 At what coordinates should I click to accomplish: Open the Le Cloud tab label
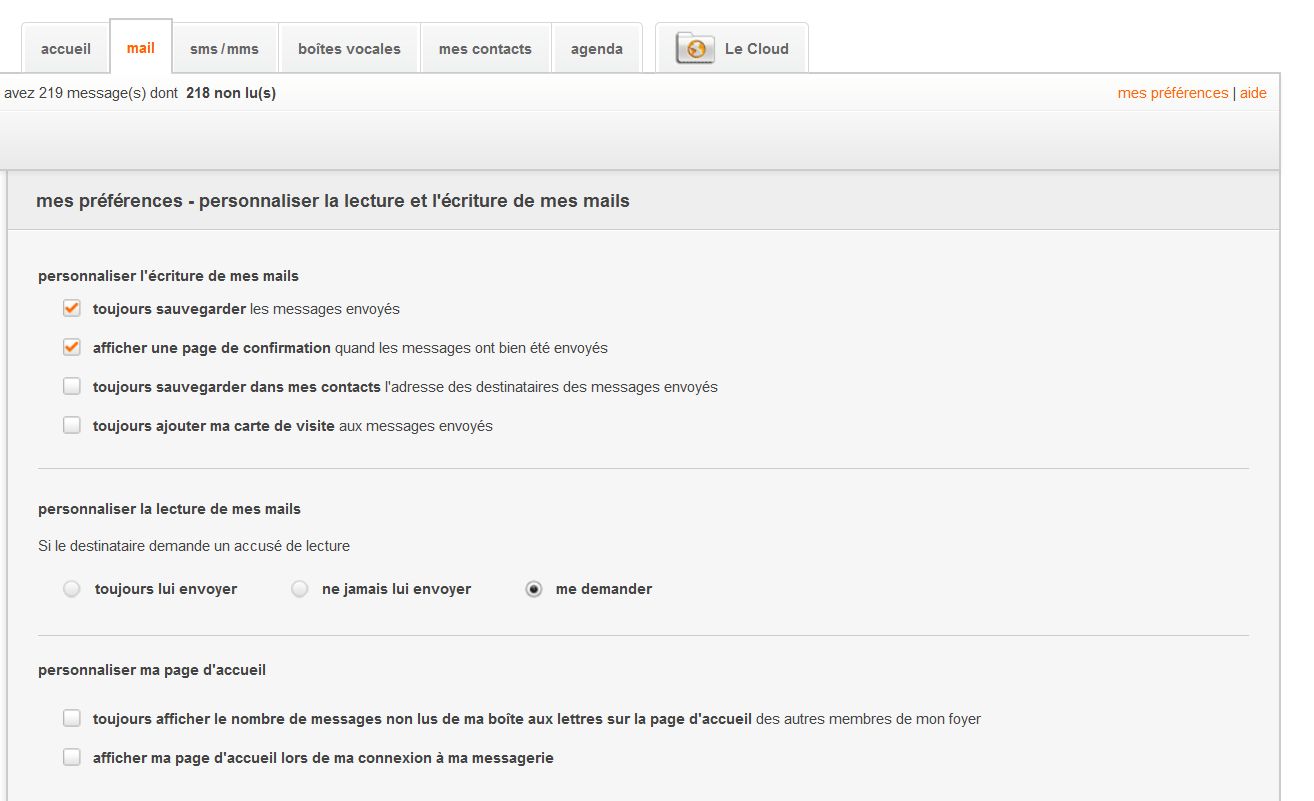click(756, 49)
